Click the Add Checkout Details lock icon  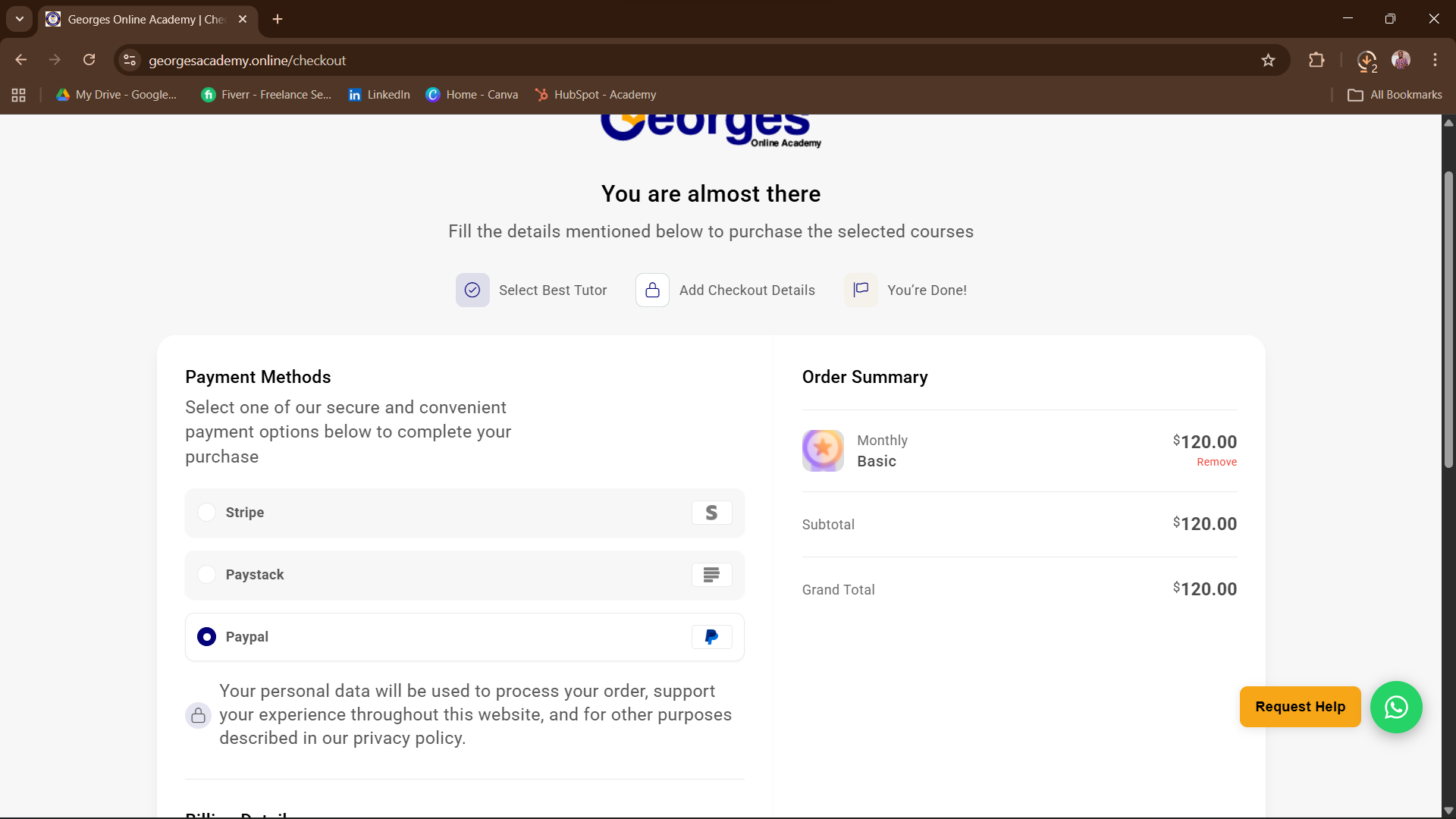(x=652, y=290)
